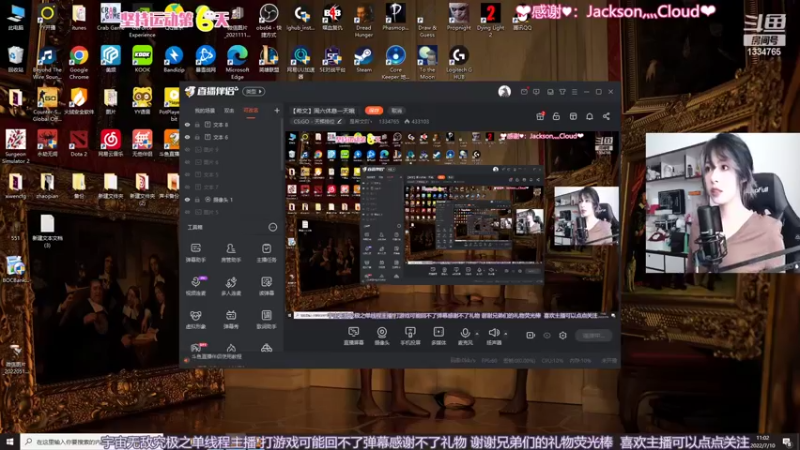This screenshot has width=800, height=450.
Task: Open the 视频连麦 tool icon
Action: pyautogui.click(x=195, y=286)
